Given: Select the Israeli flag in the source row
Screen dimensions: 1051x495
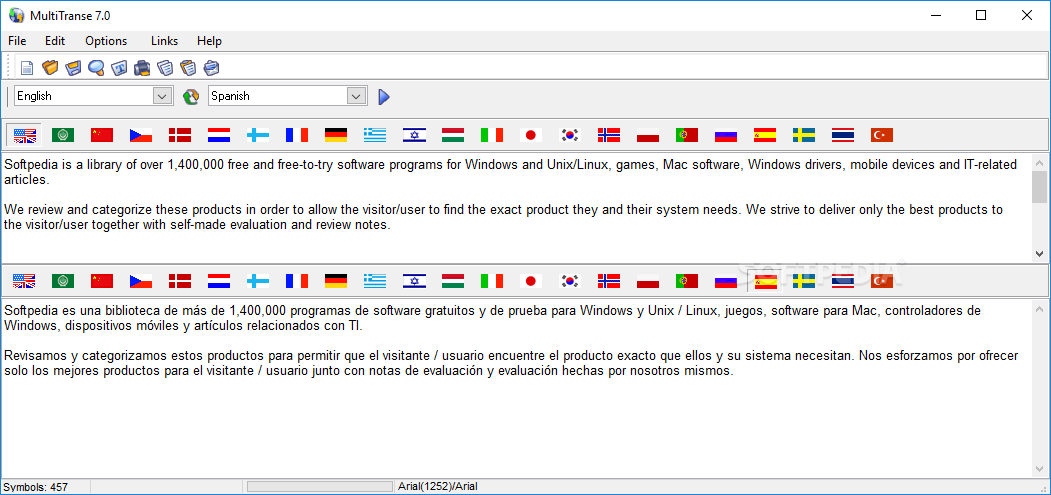Looking at the screenshot, I should coord(414,135).
